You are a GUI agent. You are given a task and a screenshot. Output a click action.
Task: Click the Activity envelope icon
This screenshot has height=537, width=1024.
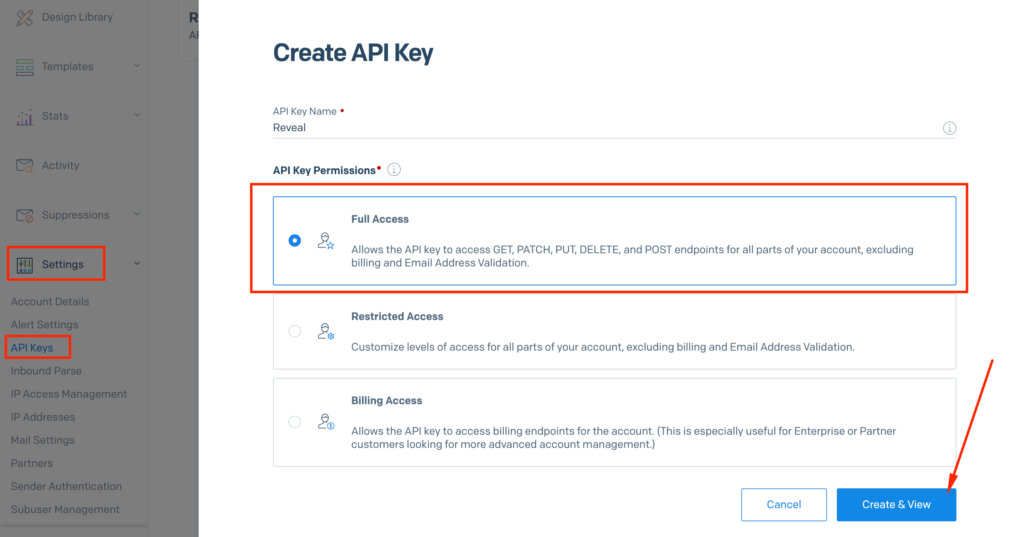coord(25,166)
